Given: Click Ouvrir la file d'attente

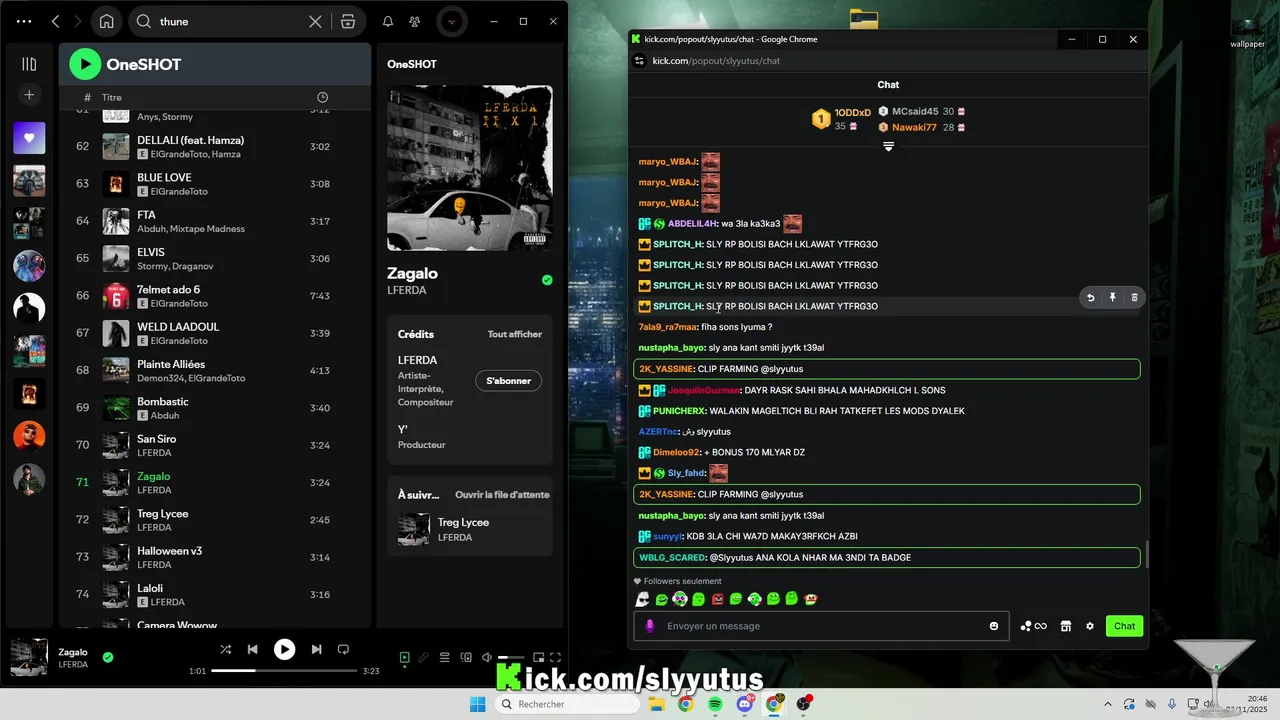Looking at the screenshot, I should [502, 495].
